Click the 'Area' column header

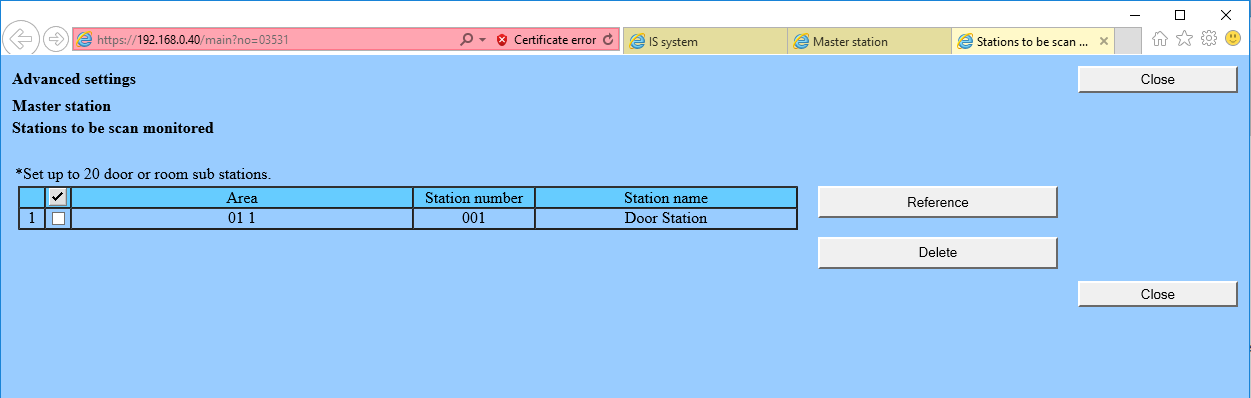click(x=242, y=198)
